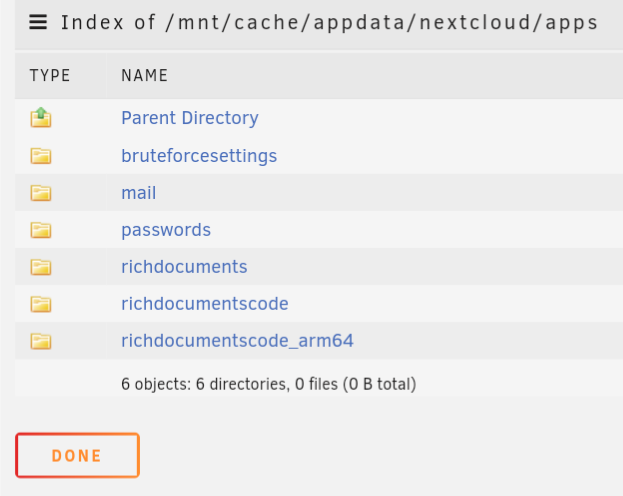Screen dimensions: 623x496
Task: Click the richdocuments folder icon
Action: 41,267
